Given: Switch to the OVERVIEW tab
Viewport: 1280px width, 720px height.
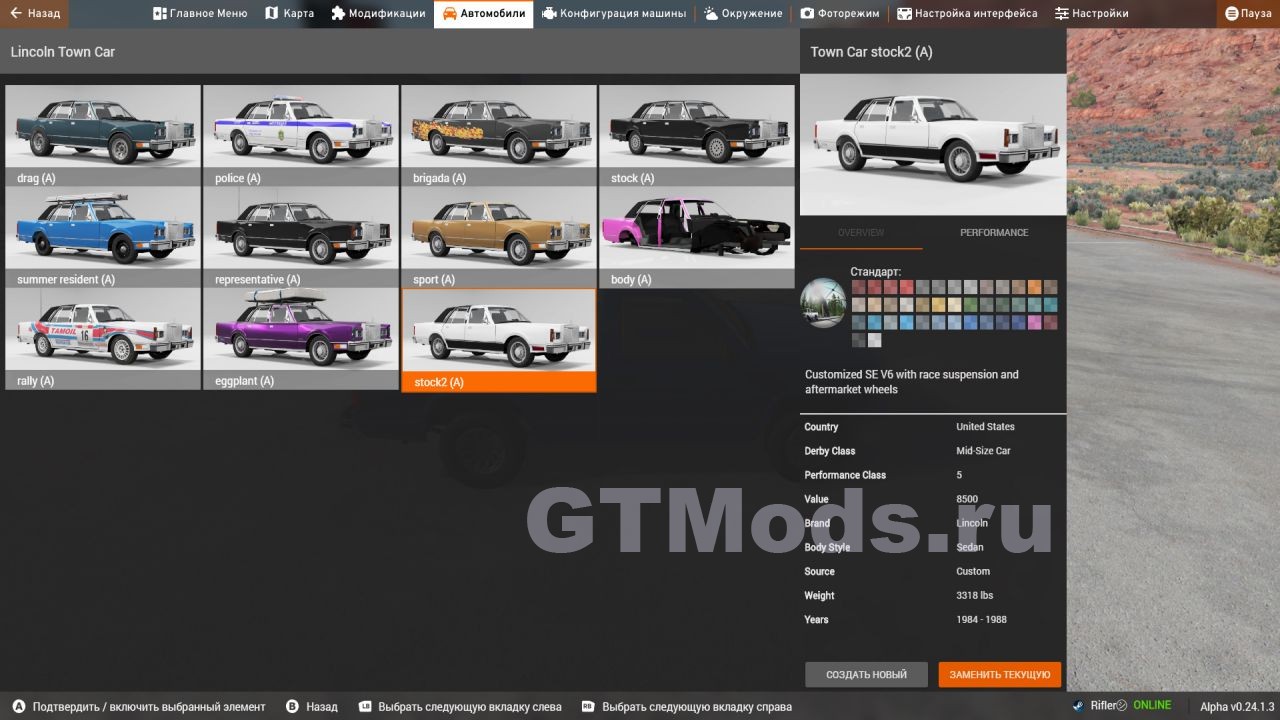Looking at the screenshot, I should pyautogui.click(x=861, y=232).
